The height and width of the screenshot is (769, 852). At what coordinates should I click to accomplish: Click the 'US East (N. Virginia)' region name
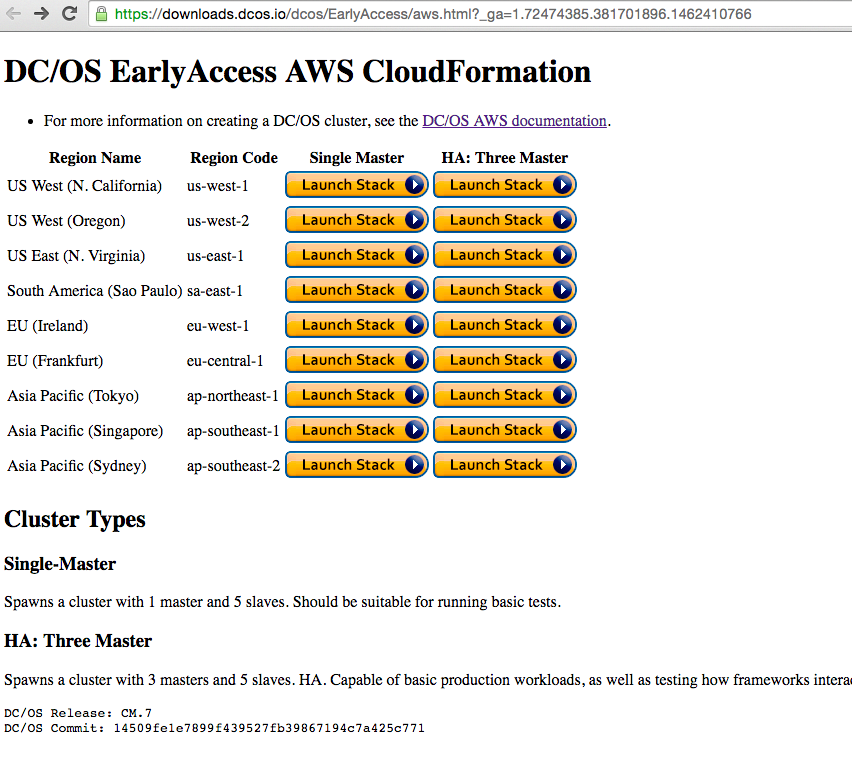tap(76, 255)
